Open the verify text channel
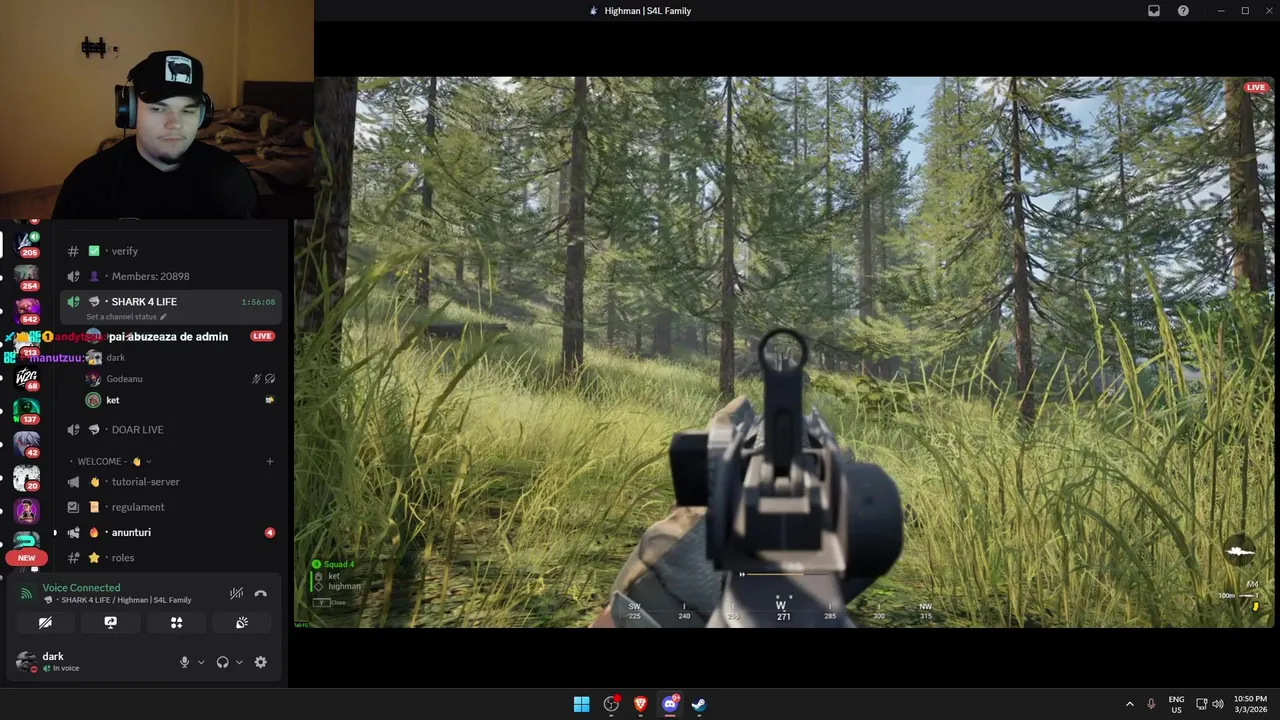Image resolution: width=1280 pixels, height=720 pixels. click(171, 251)
